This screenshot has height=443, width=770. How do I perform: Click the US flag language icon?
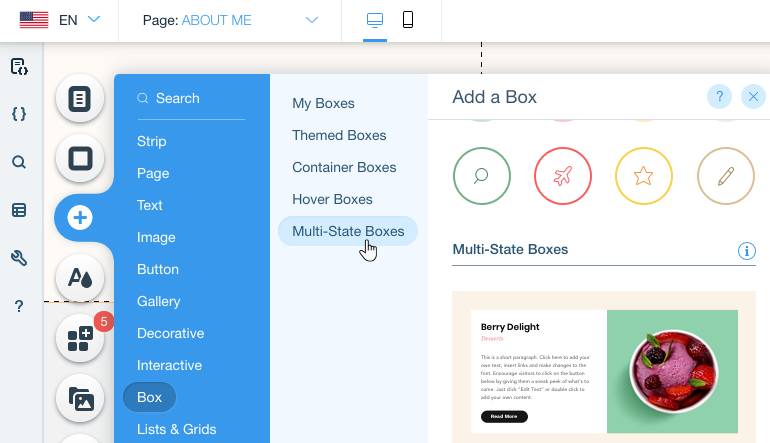click(x=34, y=20)
